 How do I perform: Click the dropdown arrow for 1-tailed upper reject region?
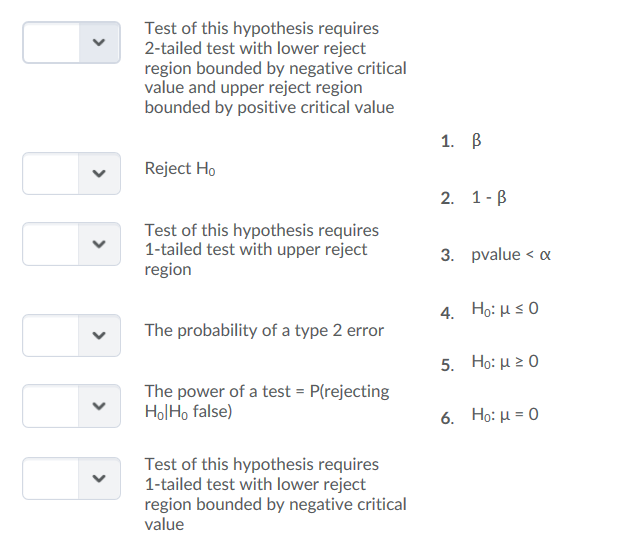(97, 245)
